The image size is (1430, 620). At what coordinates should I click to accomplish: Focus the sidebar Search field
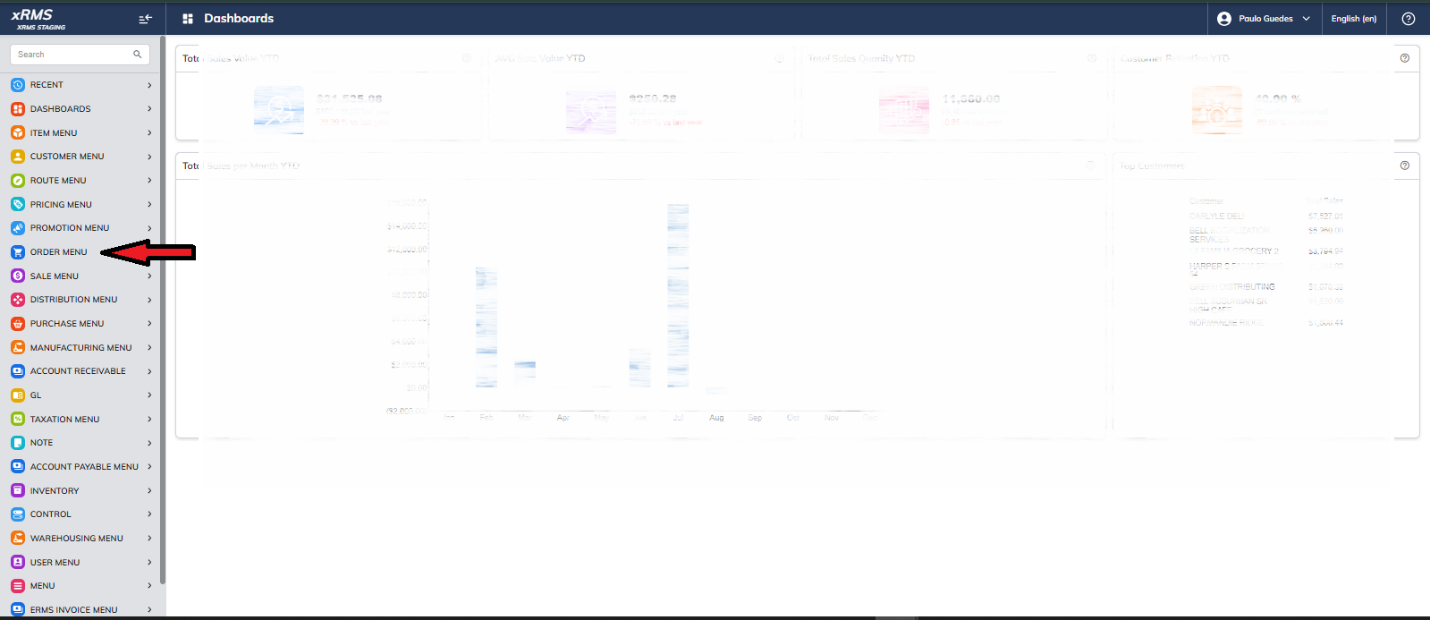point(80,54)
